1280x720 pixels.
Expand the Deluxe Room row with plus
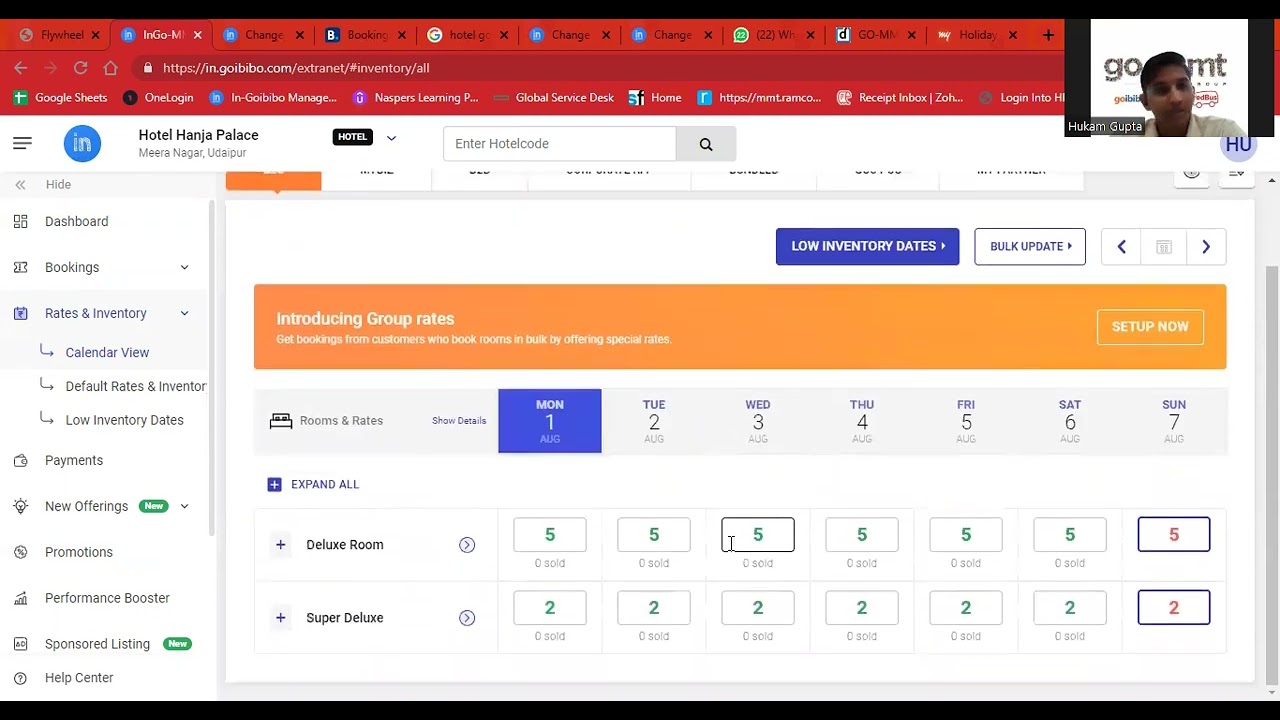(x=280, y=545)
